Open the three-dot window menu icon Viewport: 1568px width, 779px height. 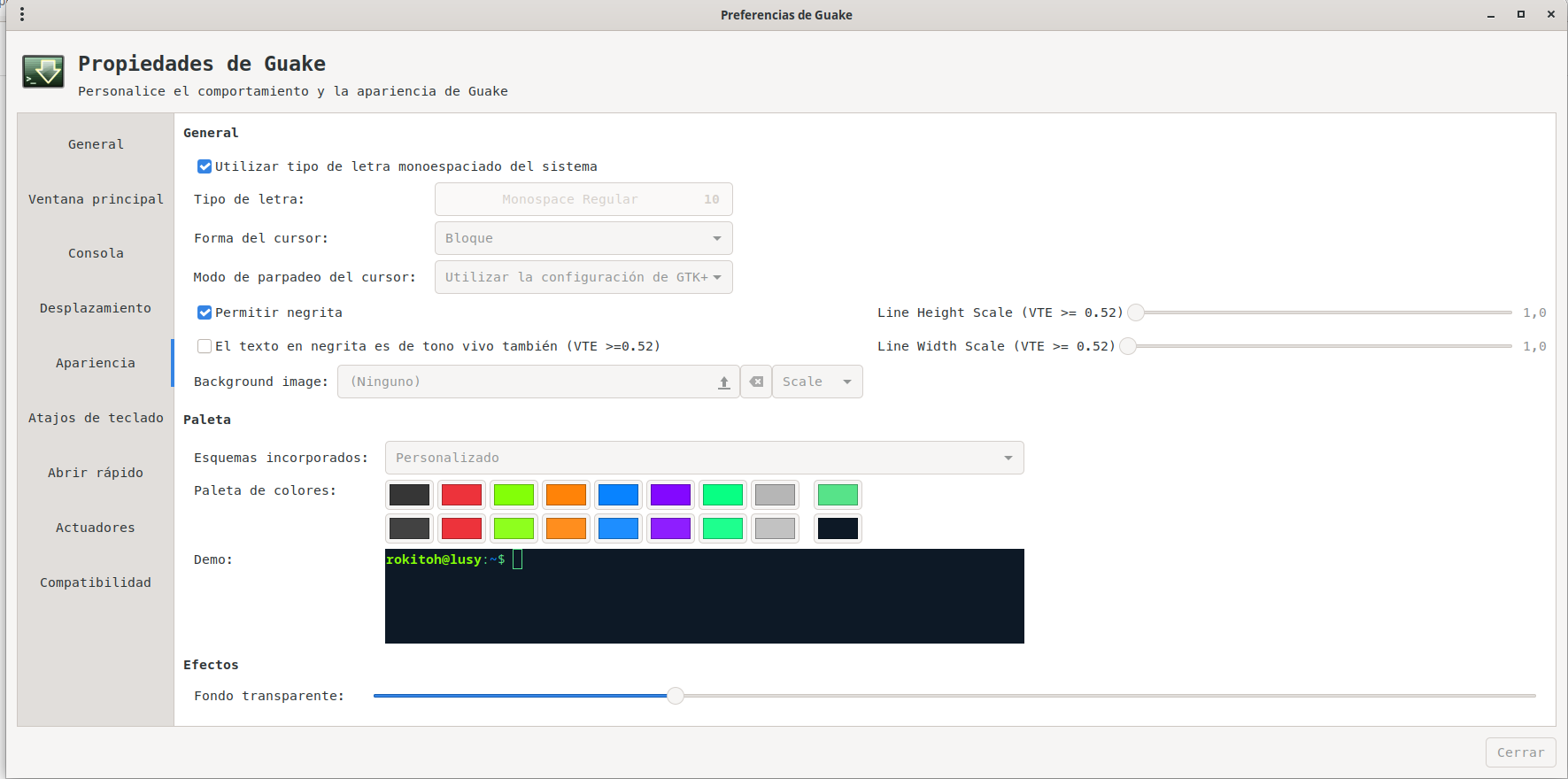pyautogui.click(x=22, y=14)
